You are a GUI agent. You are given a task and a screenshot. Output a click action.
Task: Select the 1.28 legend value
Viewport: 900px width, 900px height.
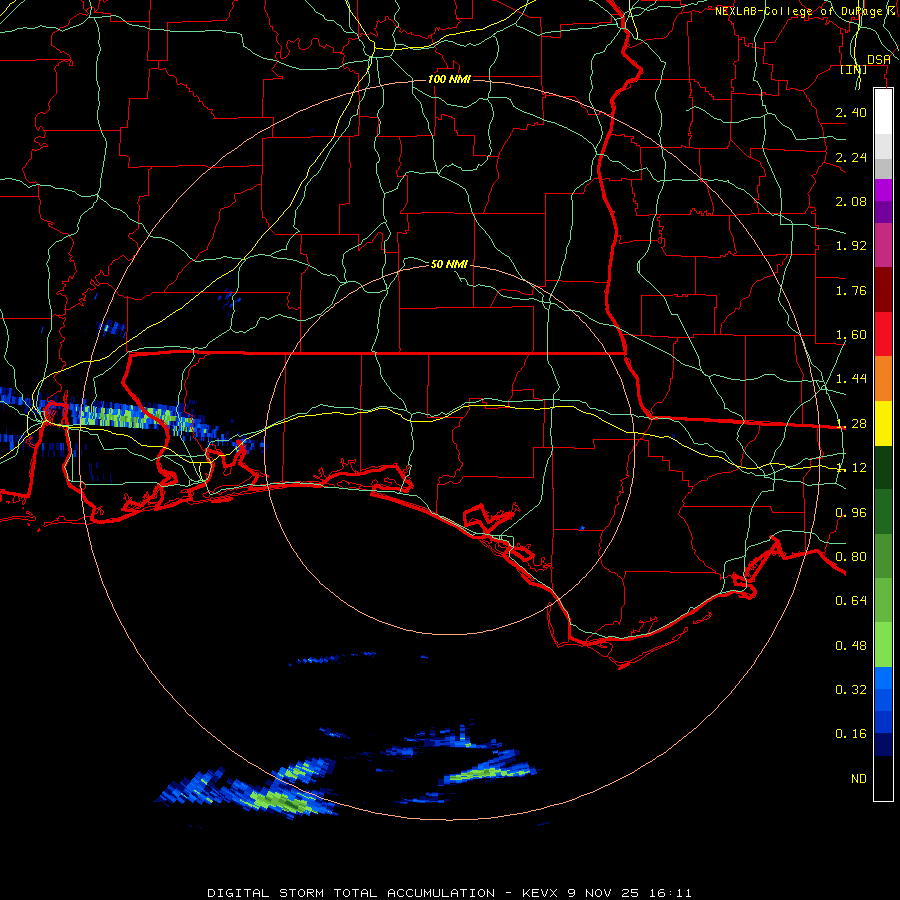tap(851, 424)
